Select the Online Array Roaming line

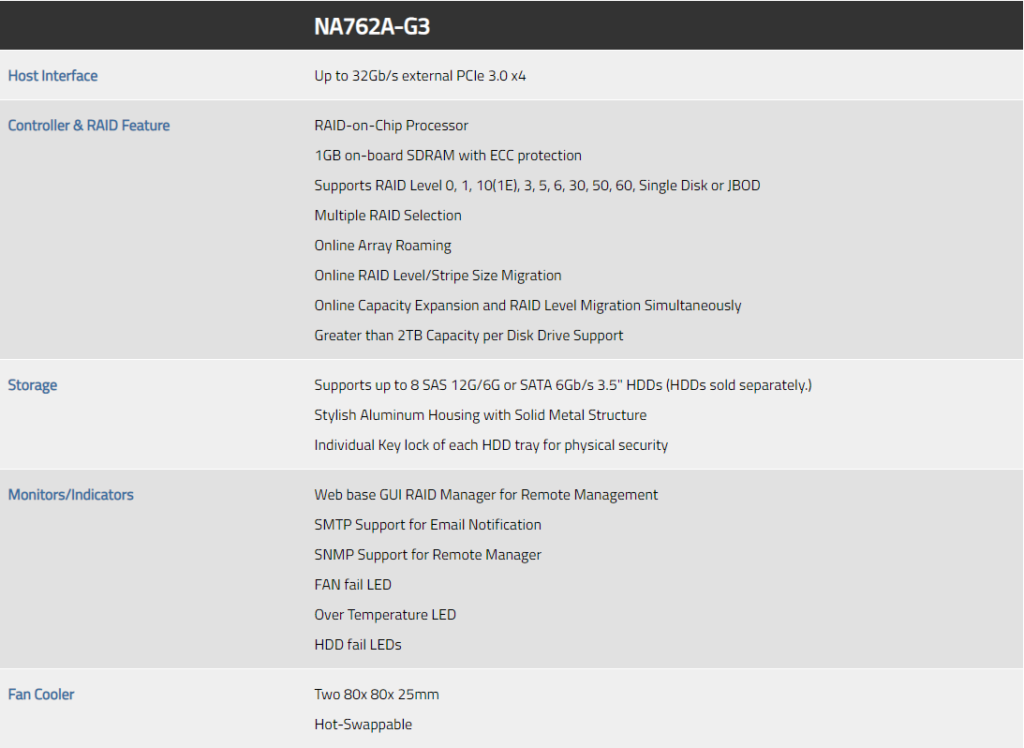point(383,246)
